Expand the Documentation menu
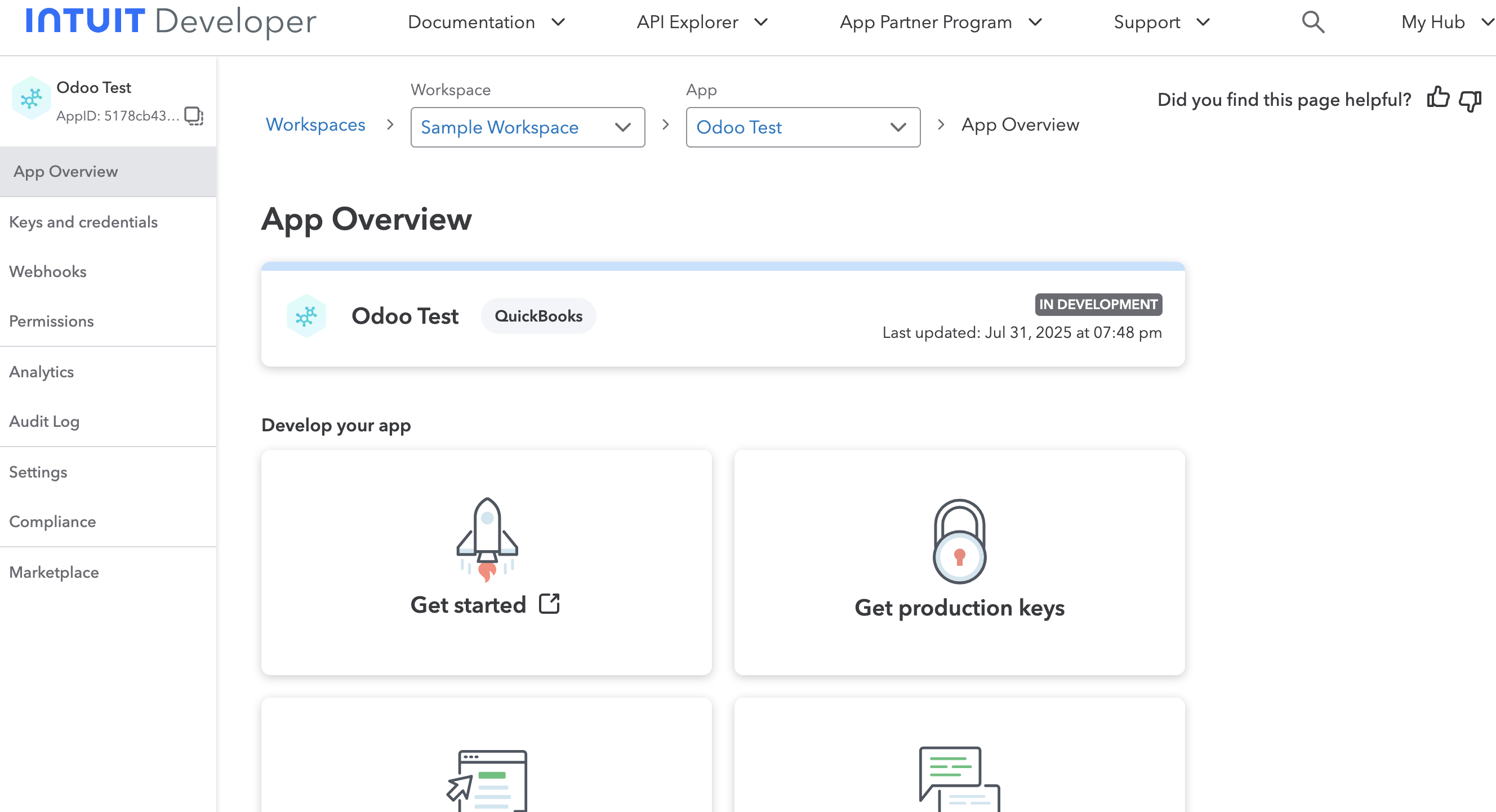Viewport: 1496px width, 812px height. [x=487, y=22]
